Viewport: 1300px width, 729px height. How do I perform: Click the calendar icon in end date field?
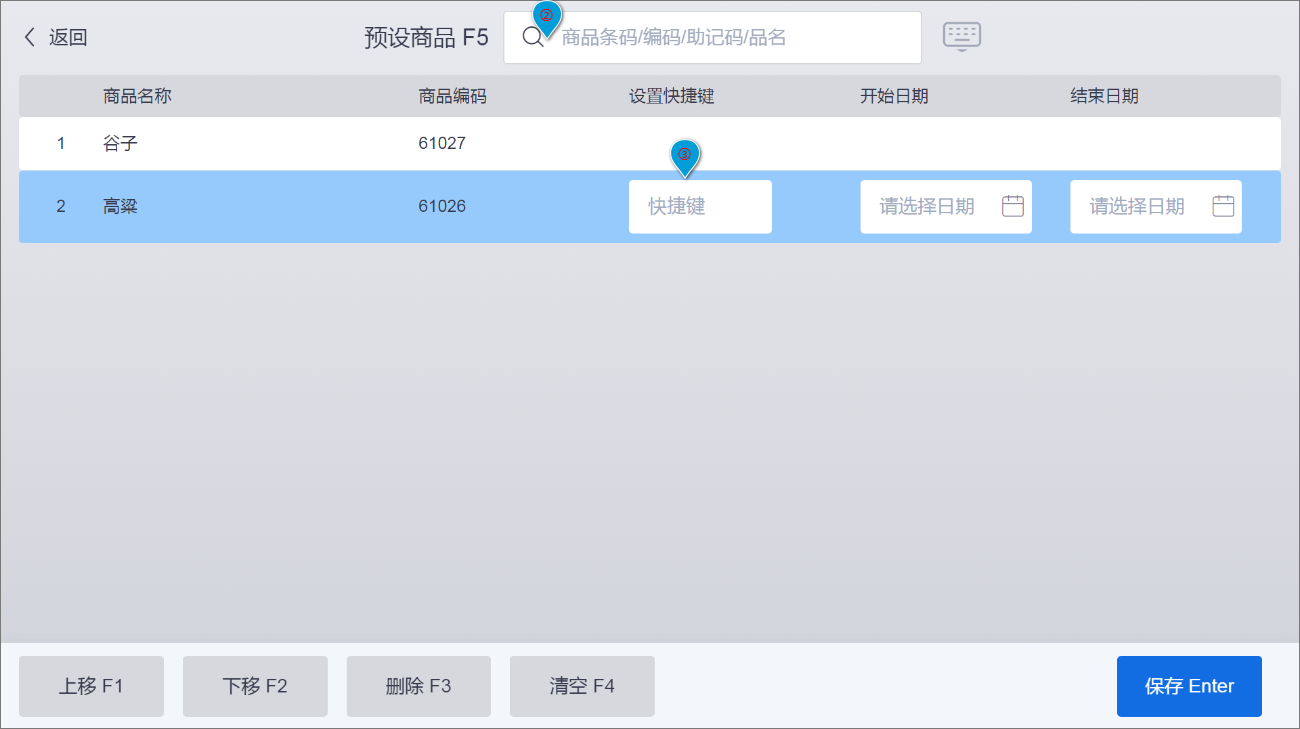1222,206
